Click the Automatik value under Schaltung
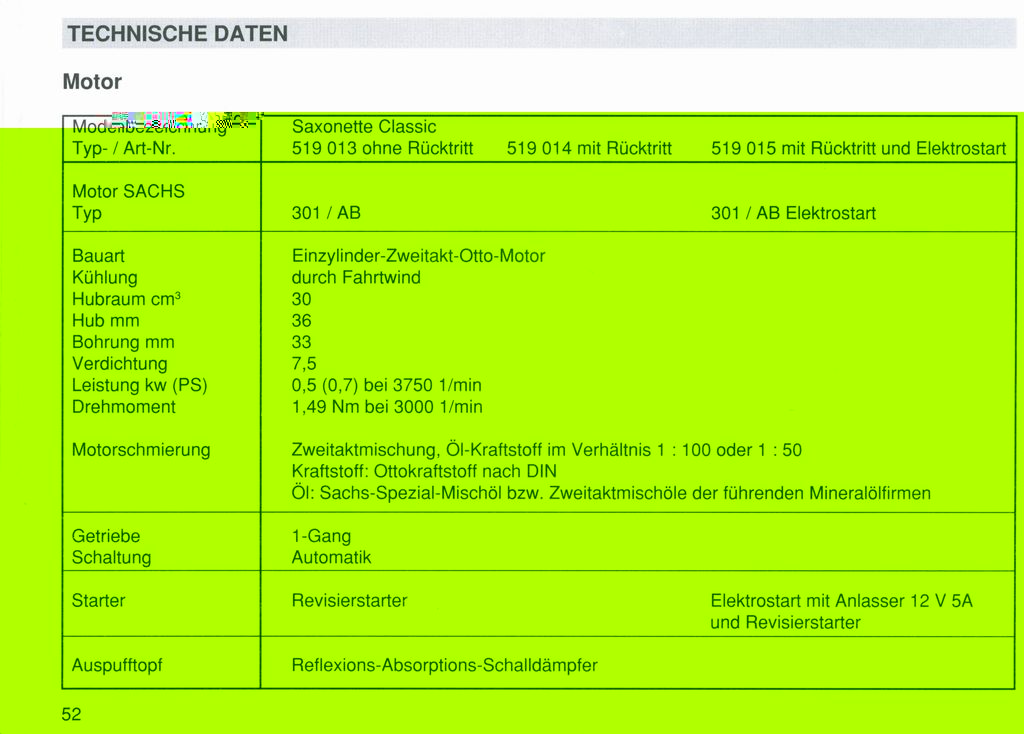The image size is (1024, 734). tap(331, 558)
